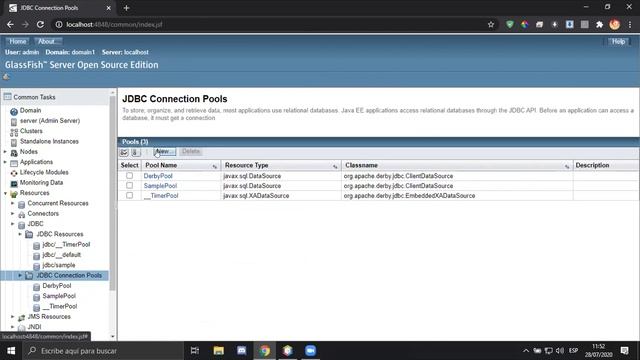Tick the DerbyPool row checkbox
This screenshot has height=360, width=640.
(129, 176)
